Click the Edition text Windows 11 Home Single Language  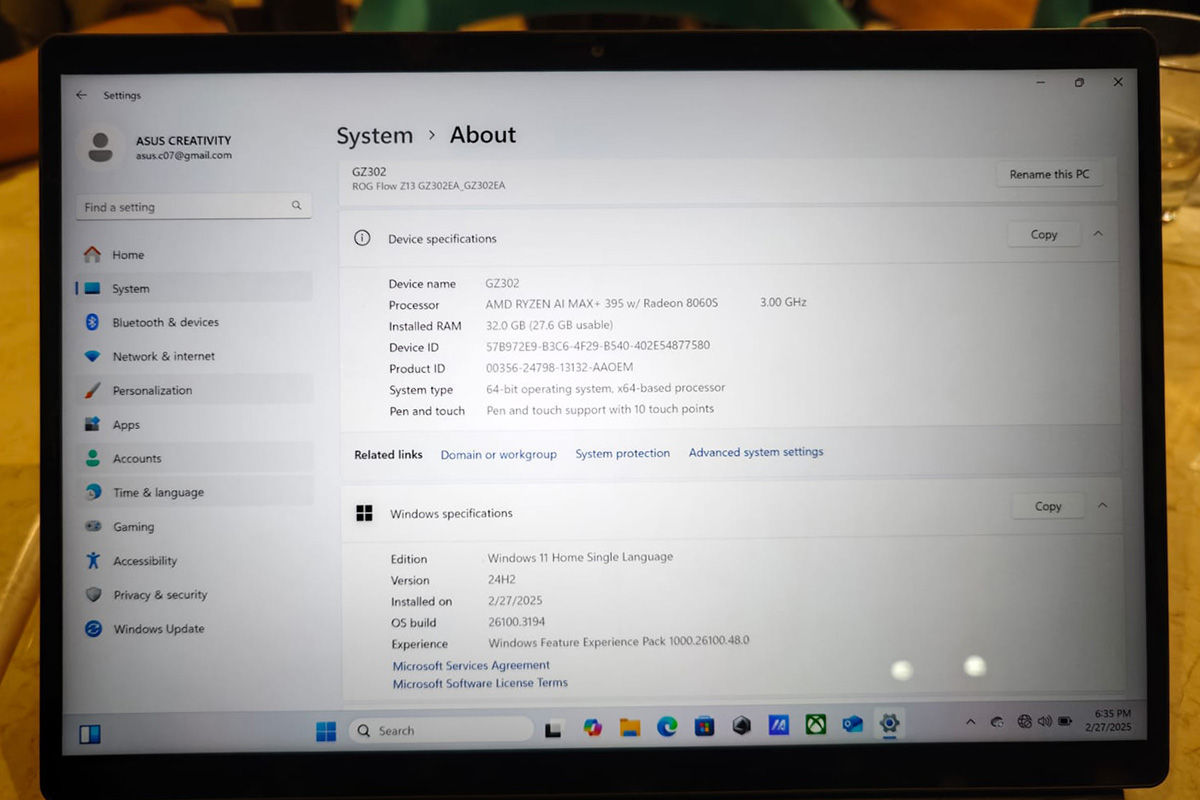point(580,557)
